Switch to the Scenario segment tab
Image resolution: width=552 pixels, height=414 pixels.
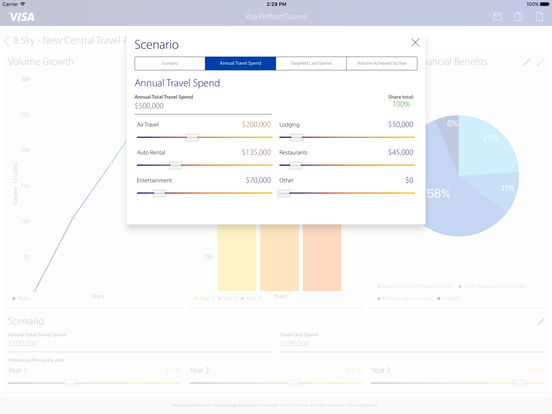(x=170, y=63)
